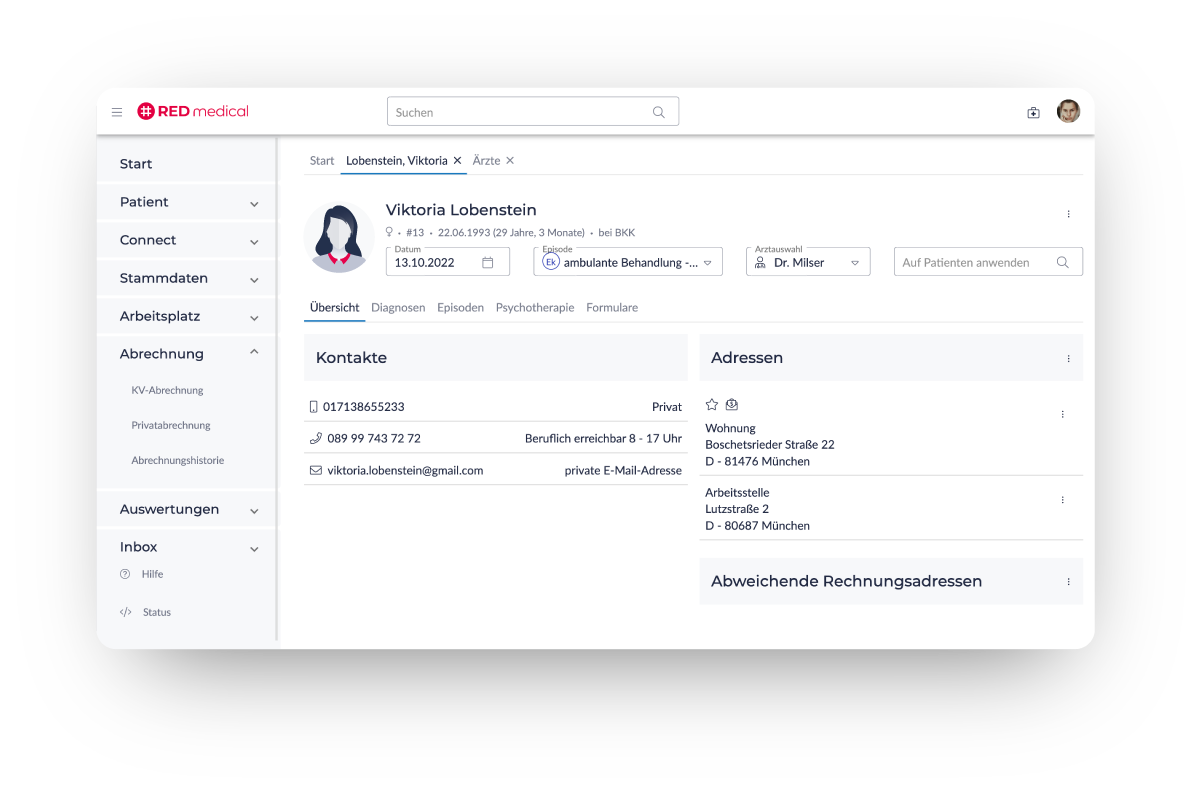The image size is (1200, 792).
Task: Click the doctor icon in Arztauswahl
Action: (760, 262)
